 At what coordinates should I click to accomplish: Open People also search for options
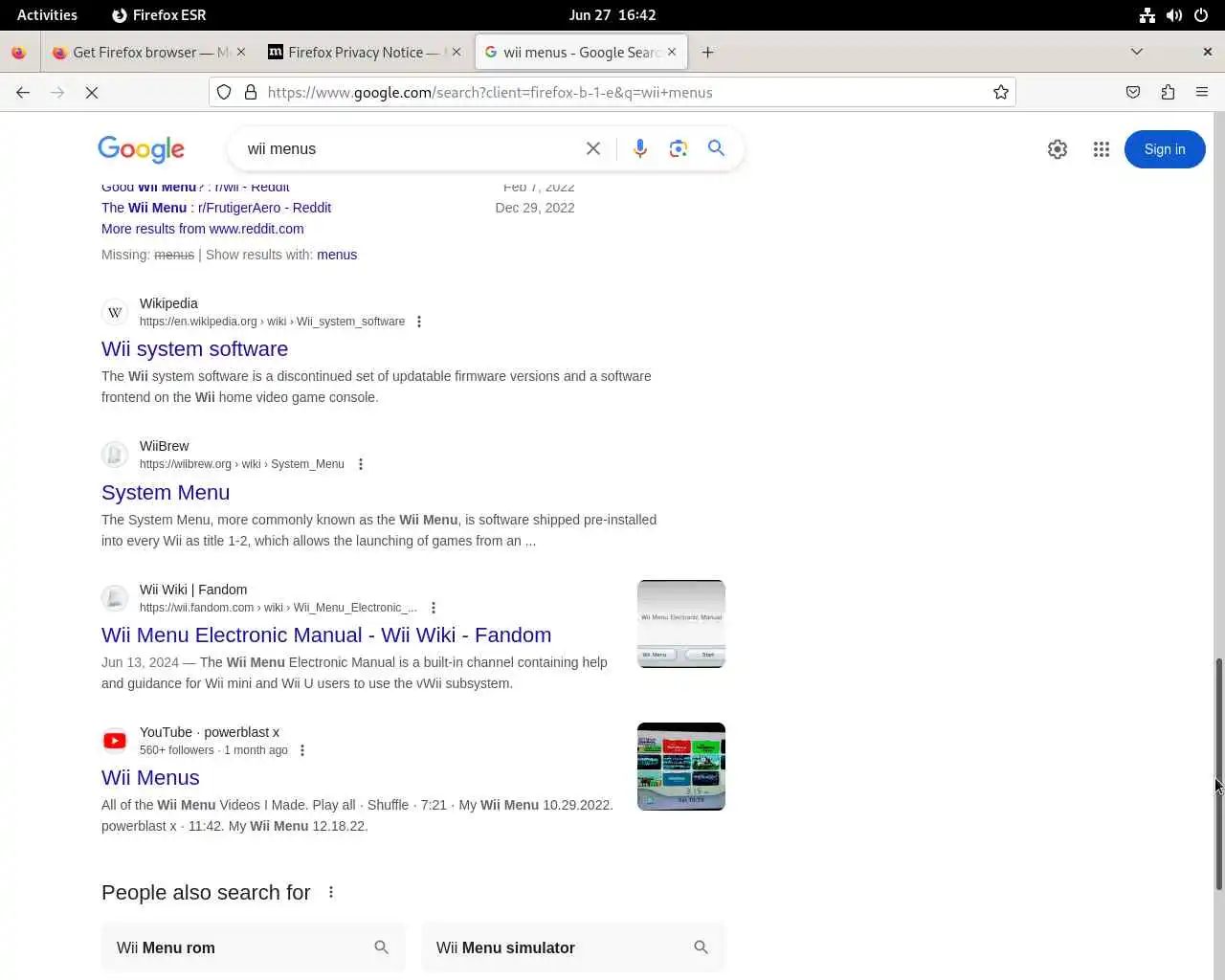pos(331,892)
